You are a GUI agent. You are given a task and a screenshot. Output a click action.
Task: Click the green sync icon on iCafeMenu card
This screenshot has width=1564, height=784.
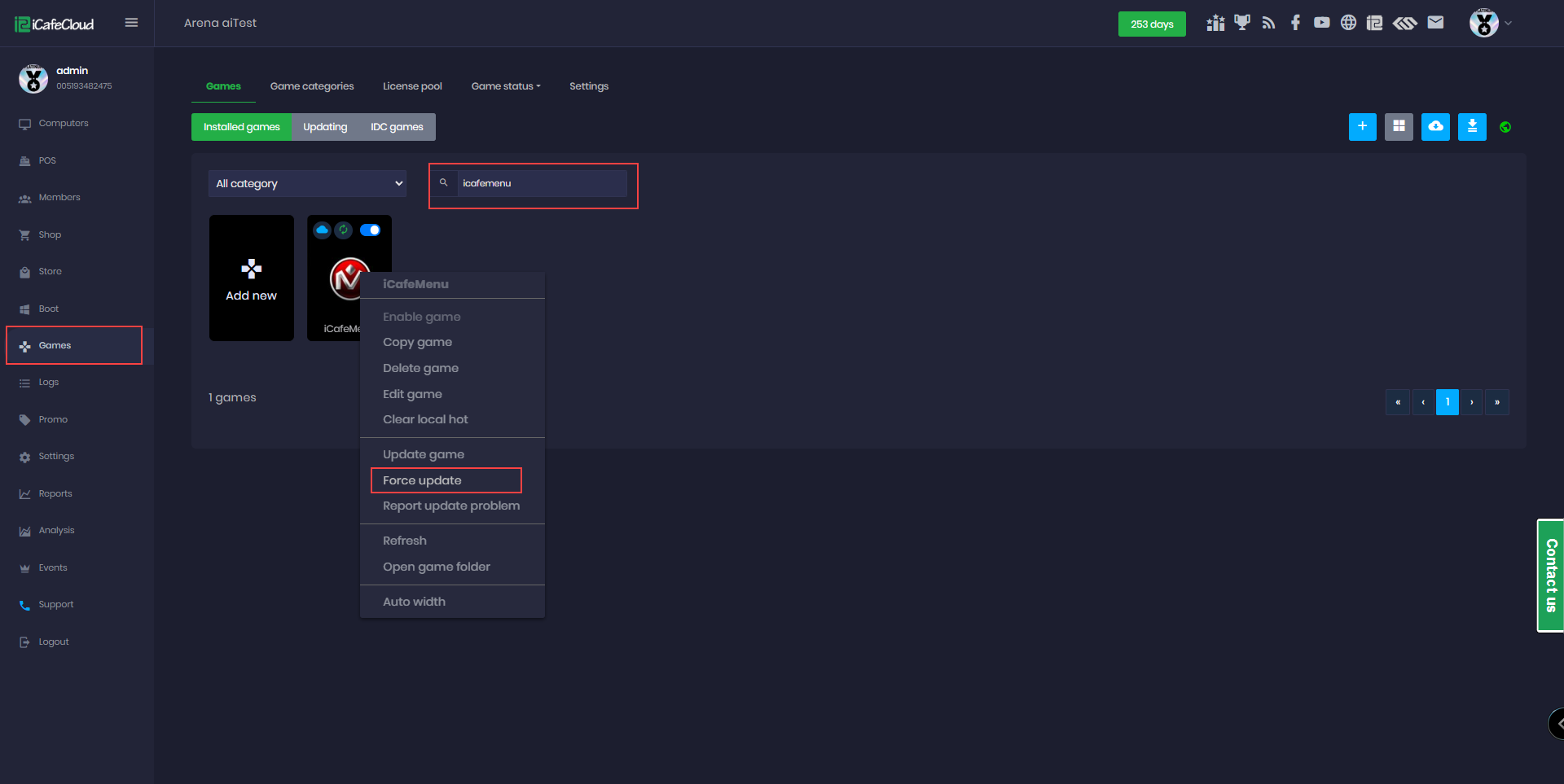pyautogui.click(x=344, y=230)
